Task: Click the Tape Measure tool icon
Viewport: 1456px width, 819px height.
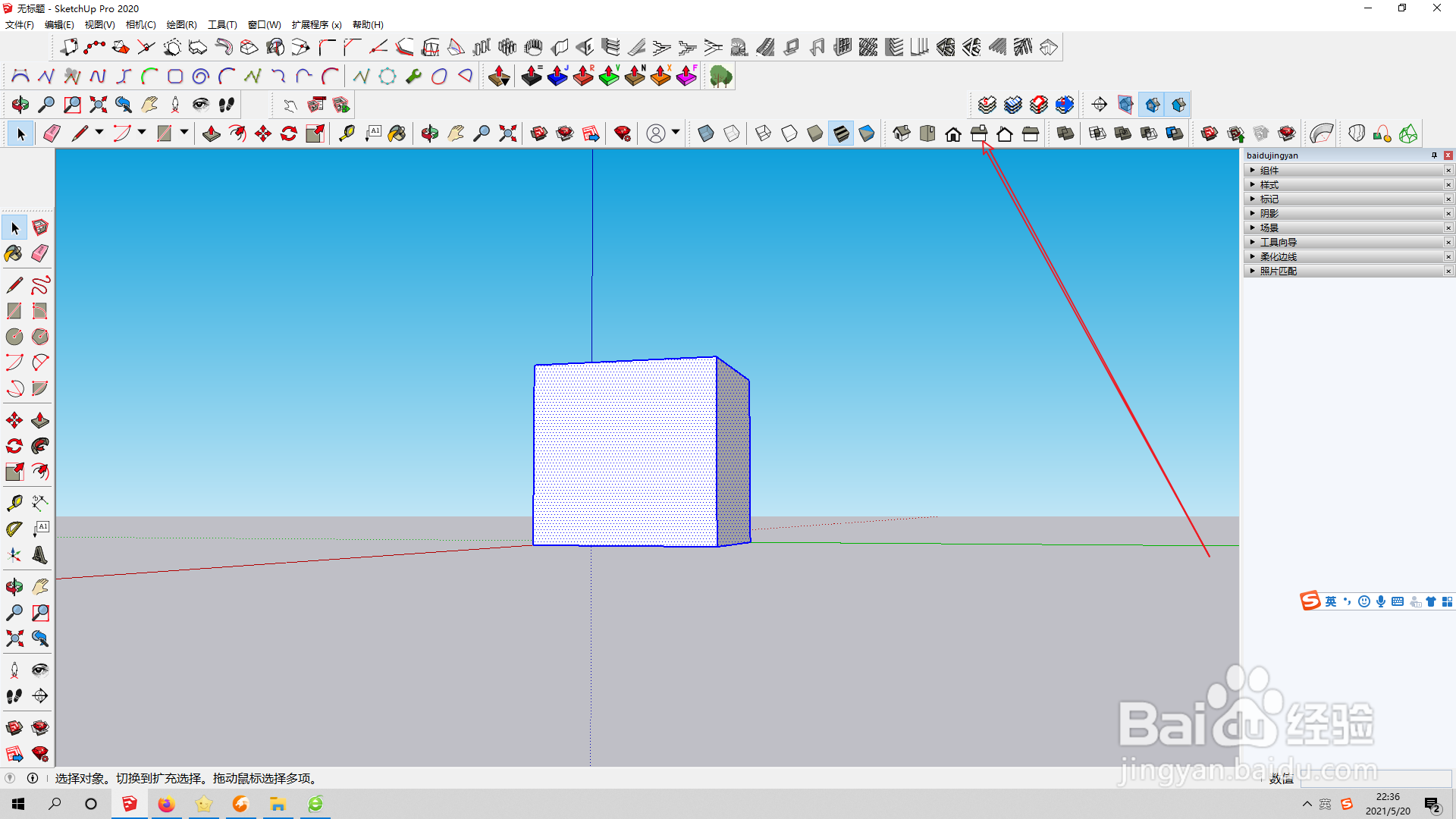Action: [347, 134]
